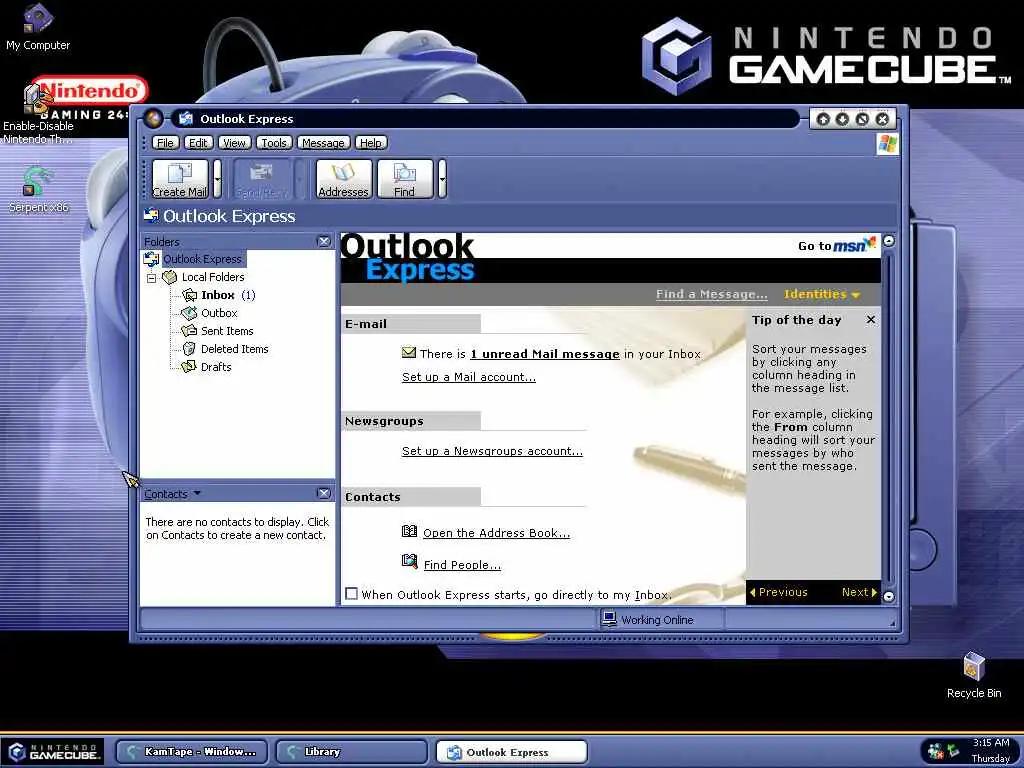Open the Create Mail stationery dropdown arrow
This screenshot has width=1024, height=768.
point(217,179)
